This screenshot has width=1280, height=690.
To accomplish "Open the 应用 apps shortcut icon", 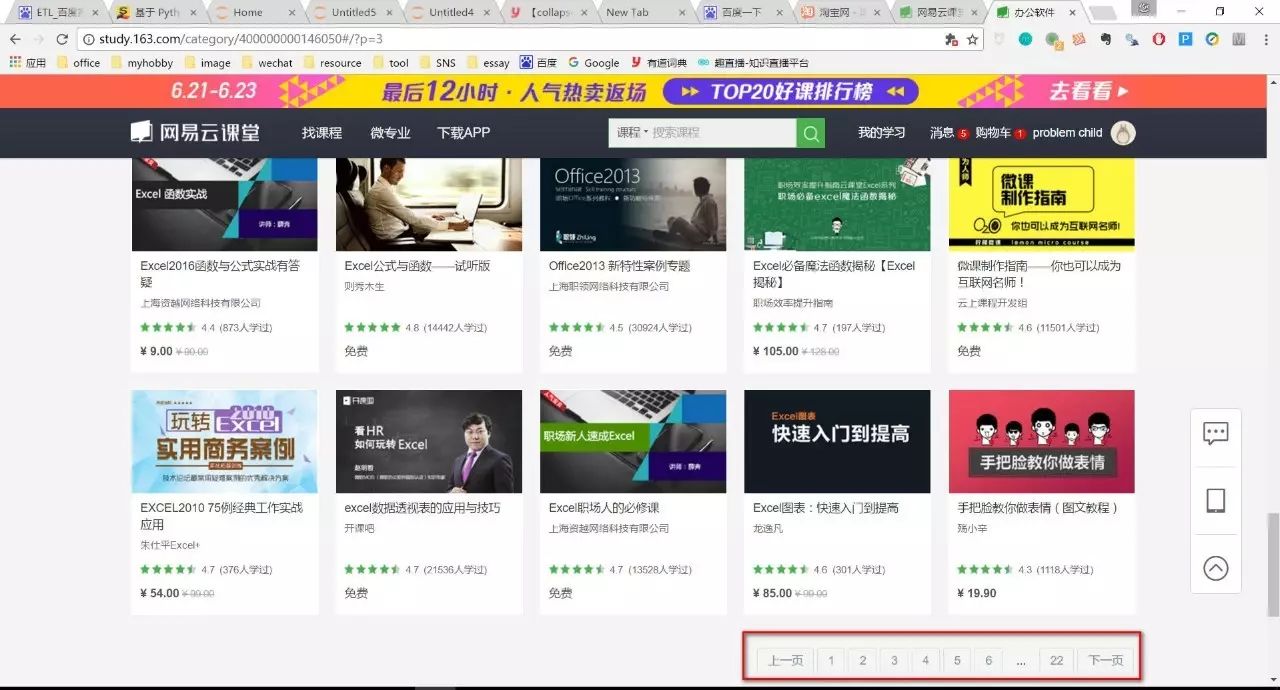I will (15, 62).
